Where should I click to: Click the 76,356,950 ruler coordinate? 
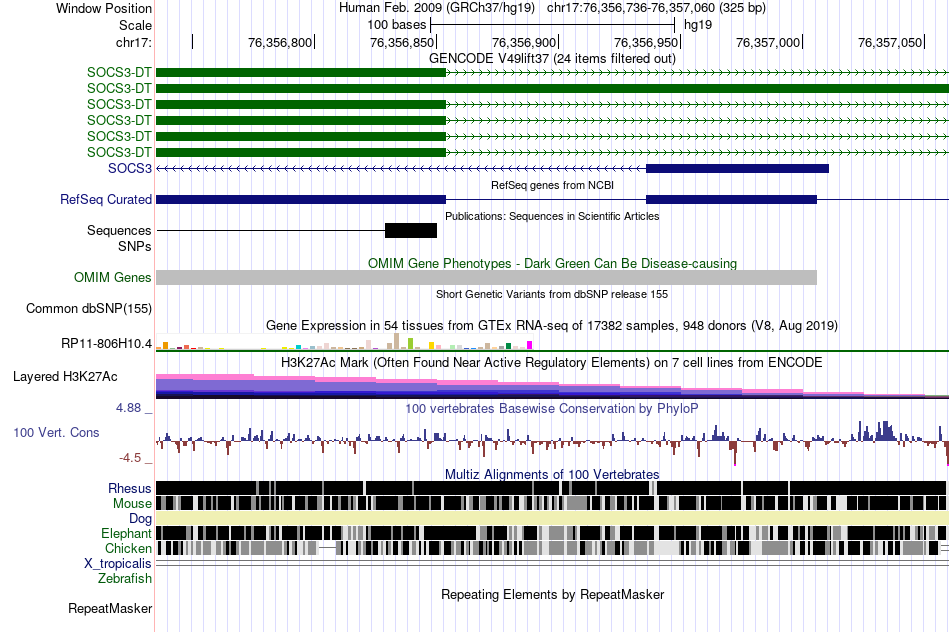click(646, 42)
